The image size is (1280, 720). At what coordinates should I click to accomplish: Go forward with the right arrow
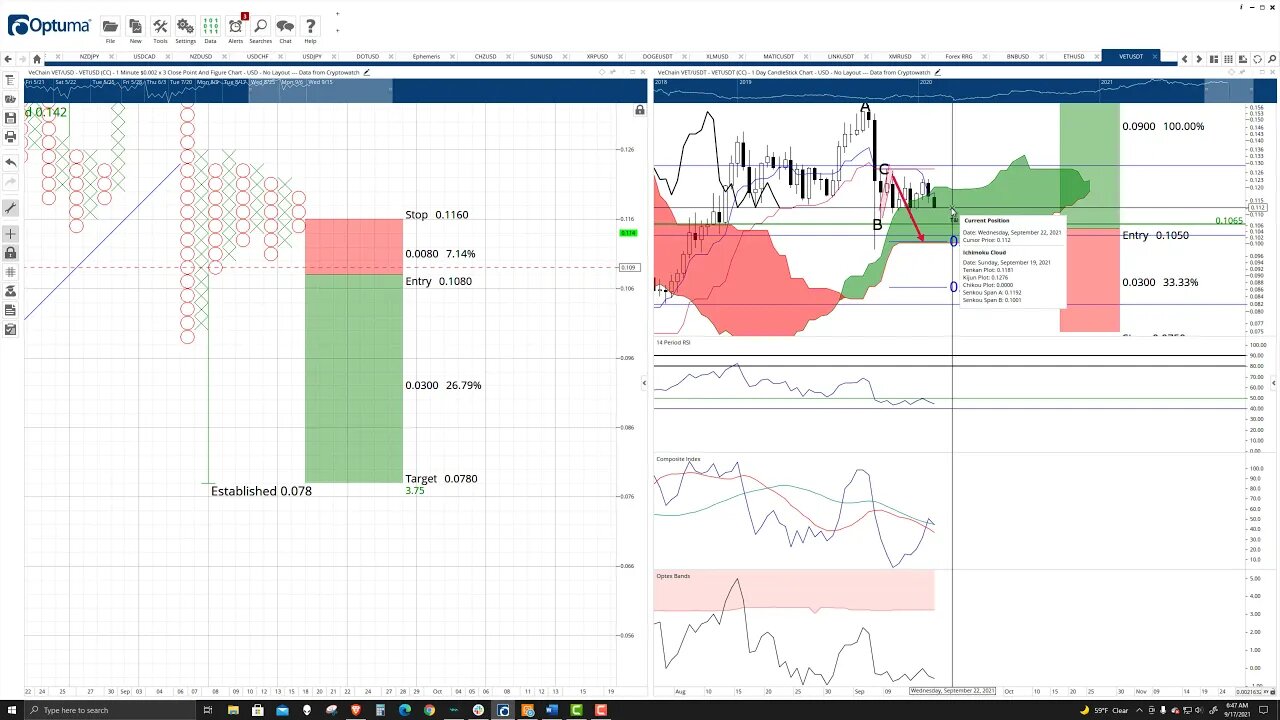point(23,59)
